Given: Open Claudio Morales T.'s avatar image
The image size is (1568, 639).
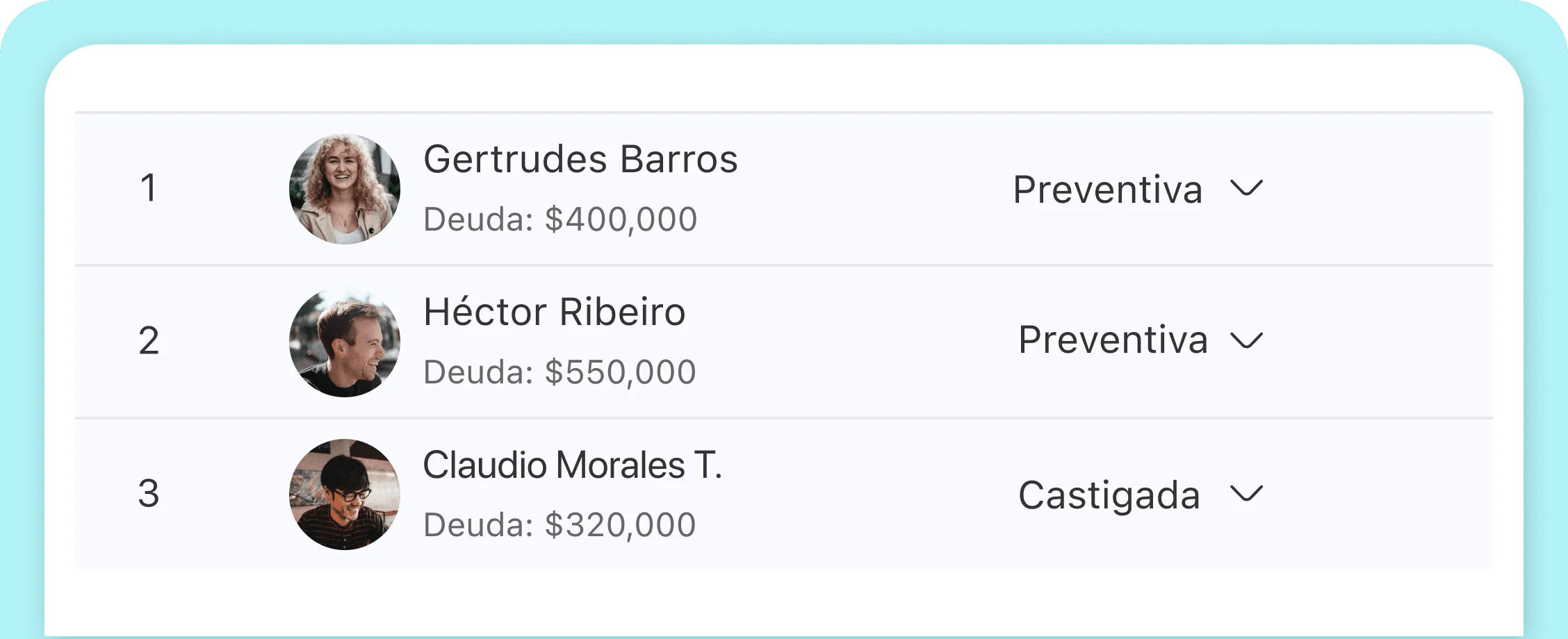Looking at the screenshot, I should point(344,495).
